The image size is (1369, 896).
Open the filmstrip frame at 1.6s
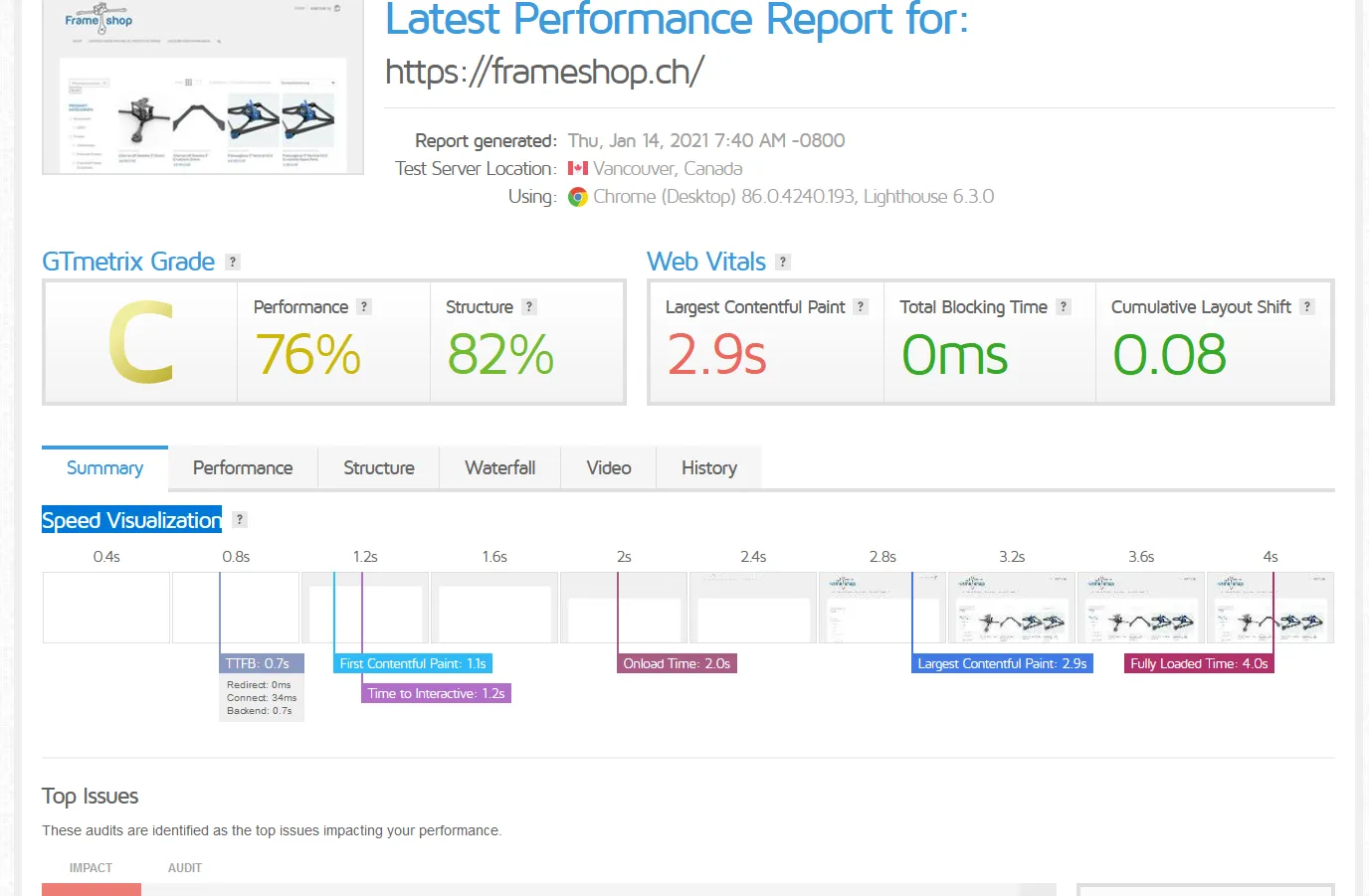(x=494, y=608)
